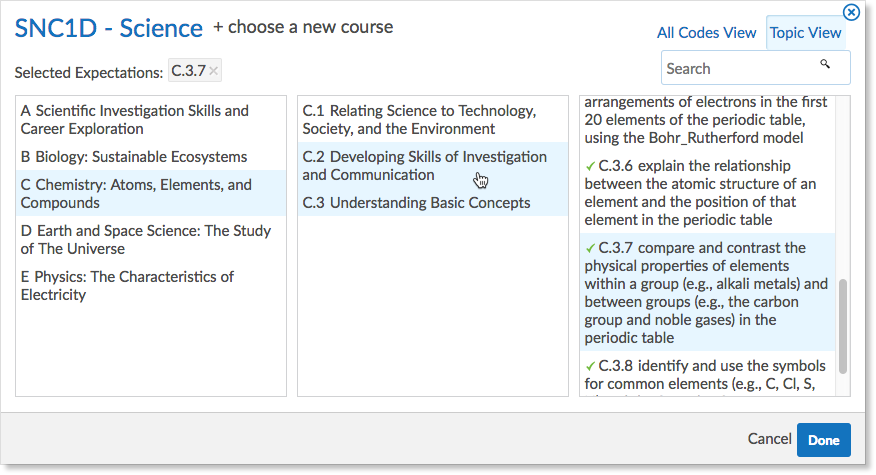This screenshot has width=876, height=475.
Task: Click the expectations list scrollbar thumb
Action: coord(842,326)
